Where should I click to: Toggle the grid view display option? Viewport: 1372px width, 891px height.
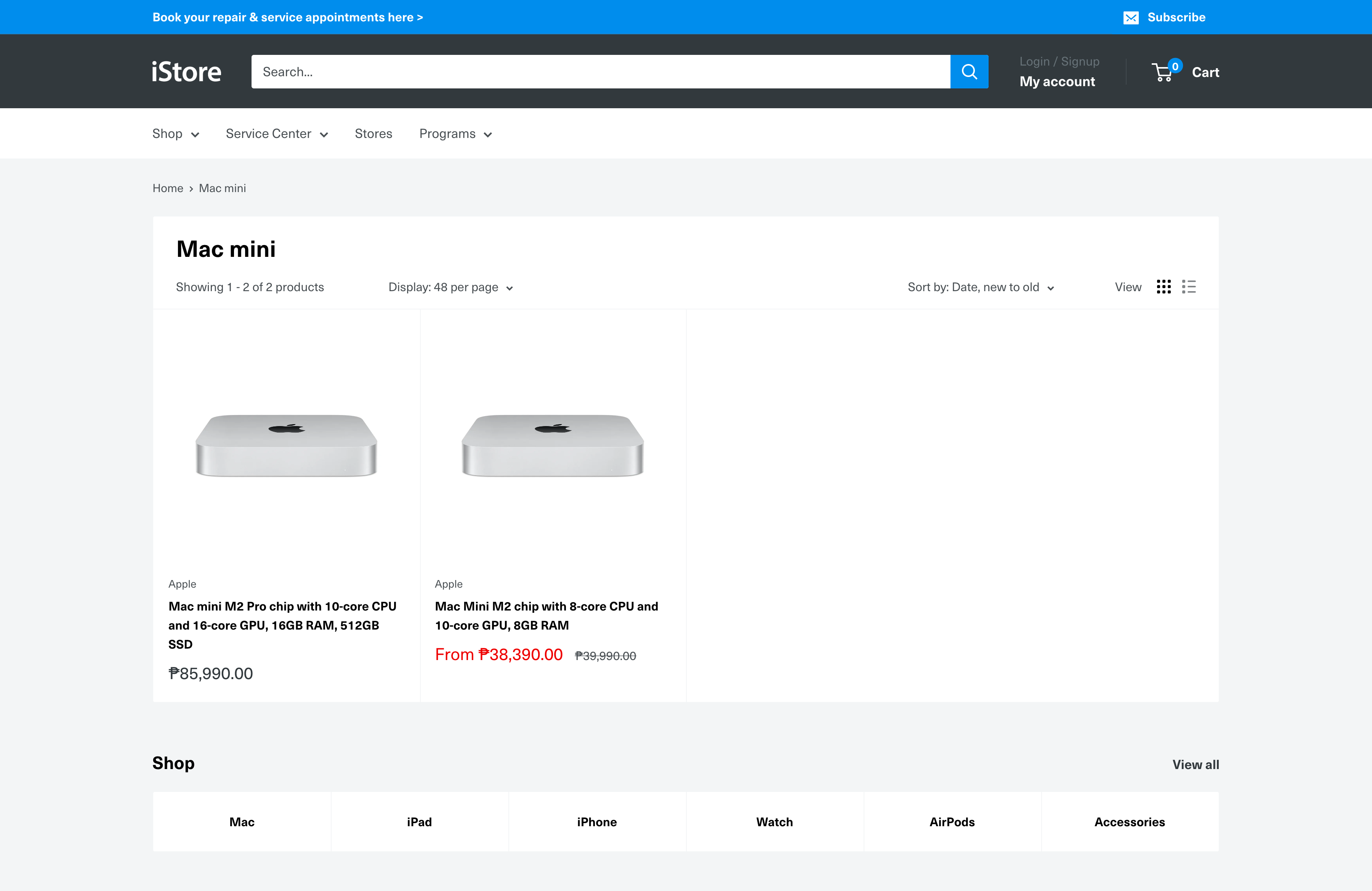1164,287
